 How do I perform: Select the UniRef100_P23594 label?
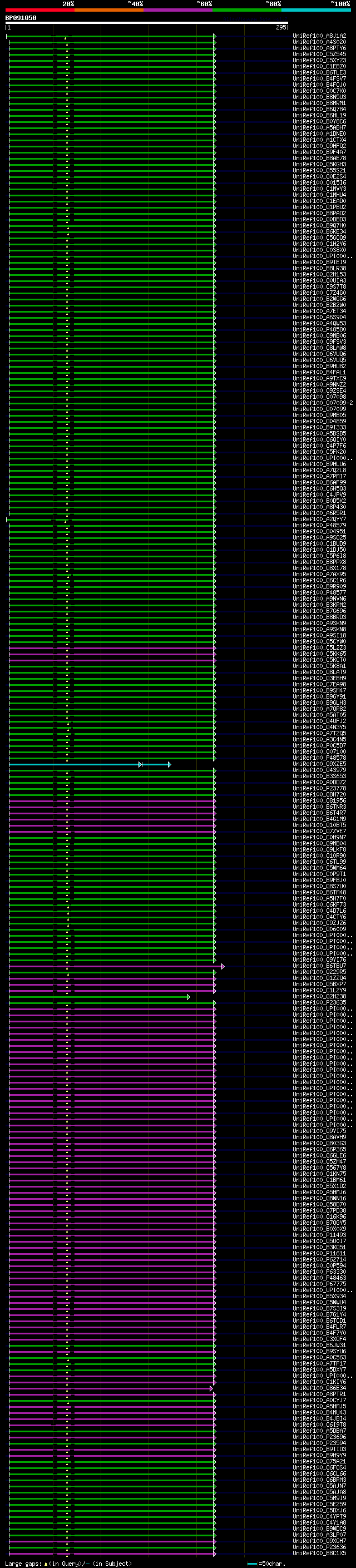pos(319,1443)
